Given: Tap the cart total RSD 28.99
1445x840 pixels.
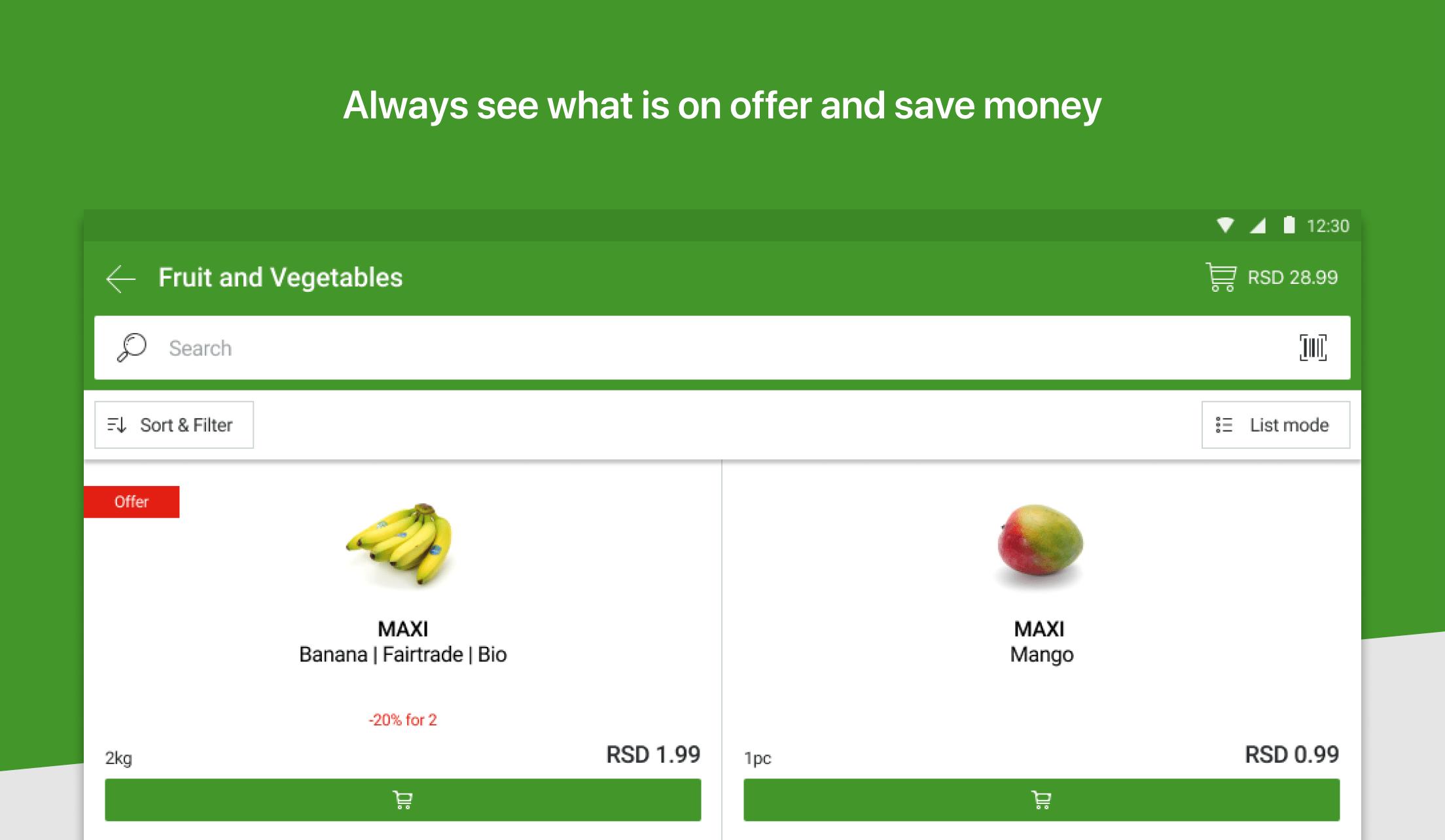Looking at the screenshot, I should pyautogui.click(x=1293, y=277).
